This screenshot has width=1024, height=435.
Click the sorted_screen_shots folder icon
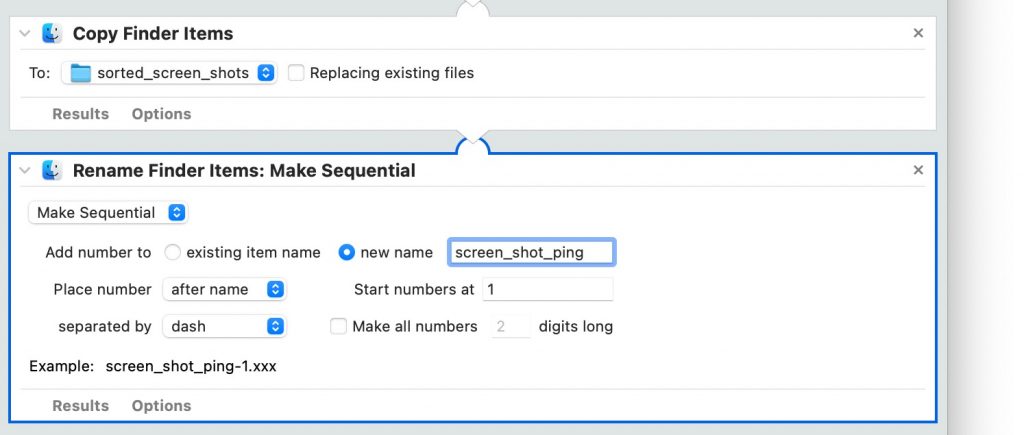[x=80, y=72]
